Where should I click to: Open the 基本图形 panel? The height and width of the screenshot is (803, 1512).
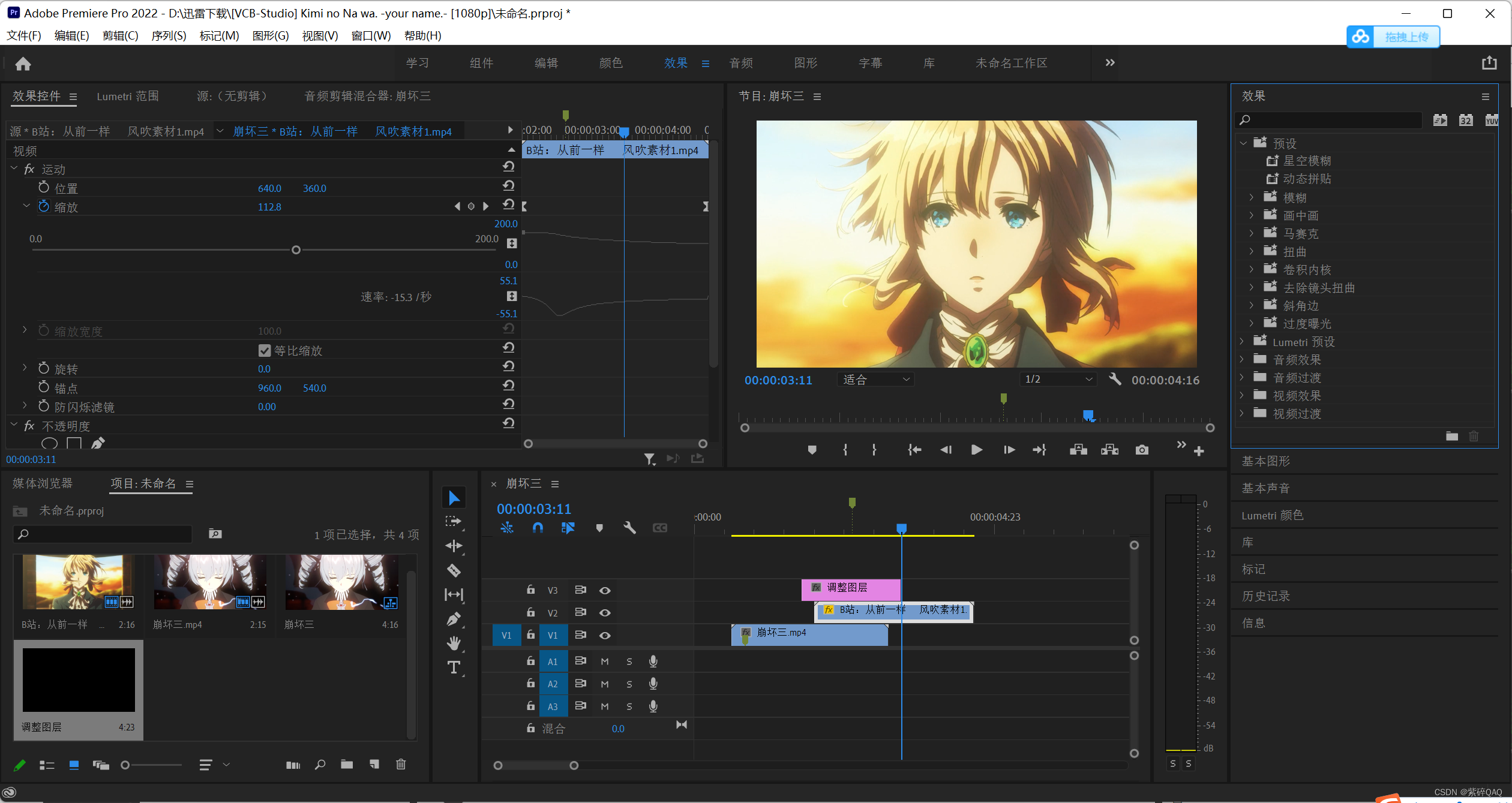click(1266, 461)
